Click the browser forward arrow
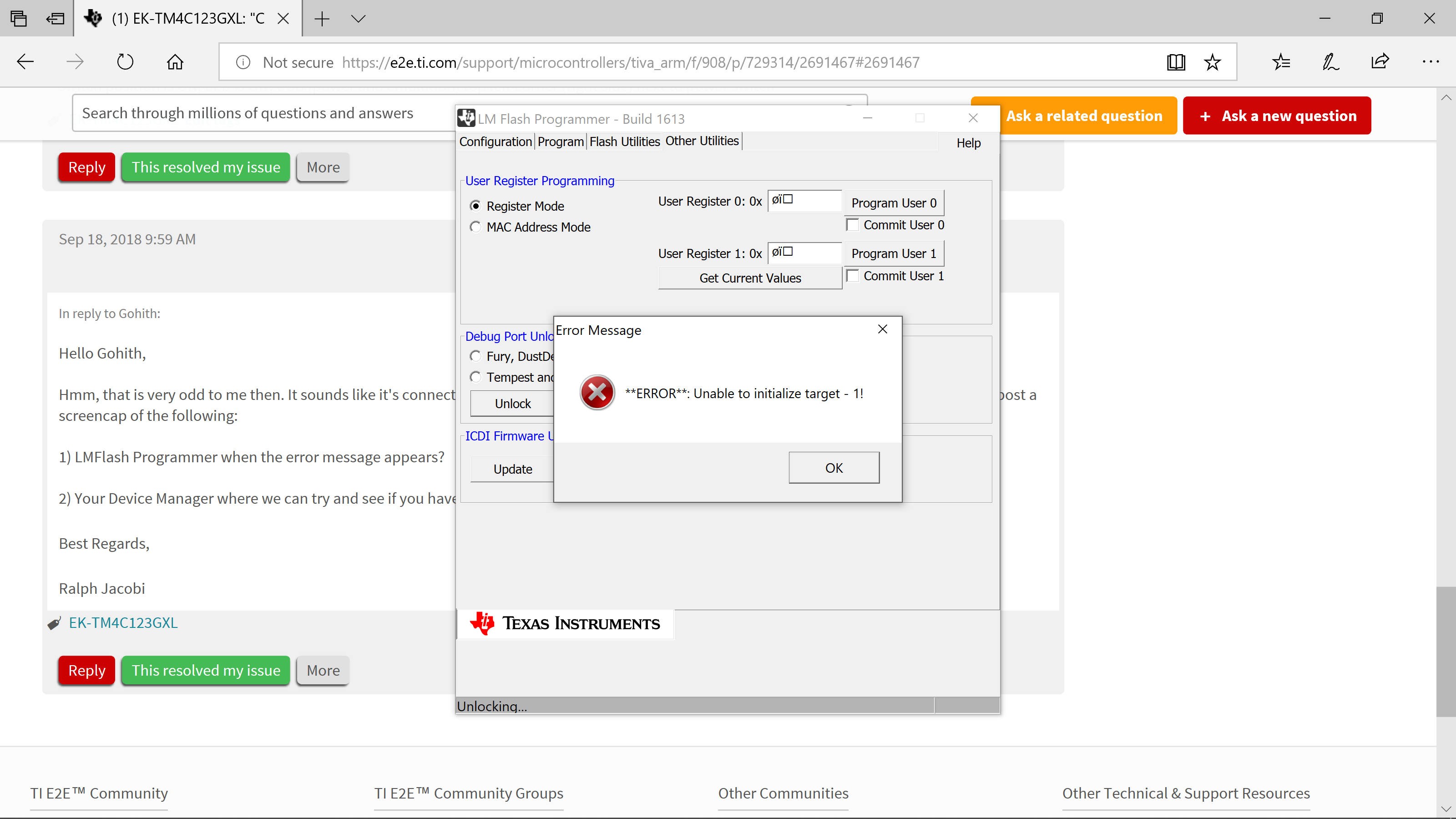Image resolution: width=1456 pixels, height=819 pixels. 75,61
